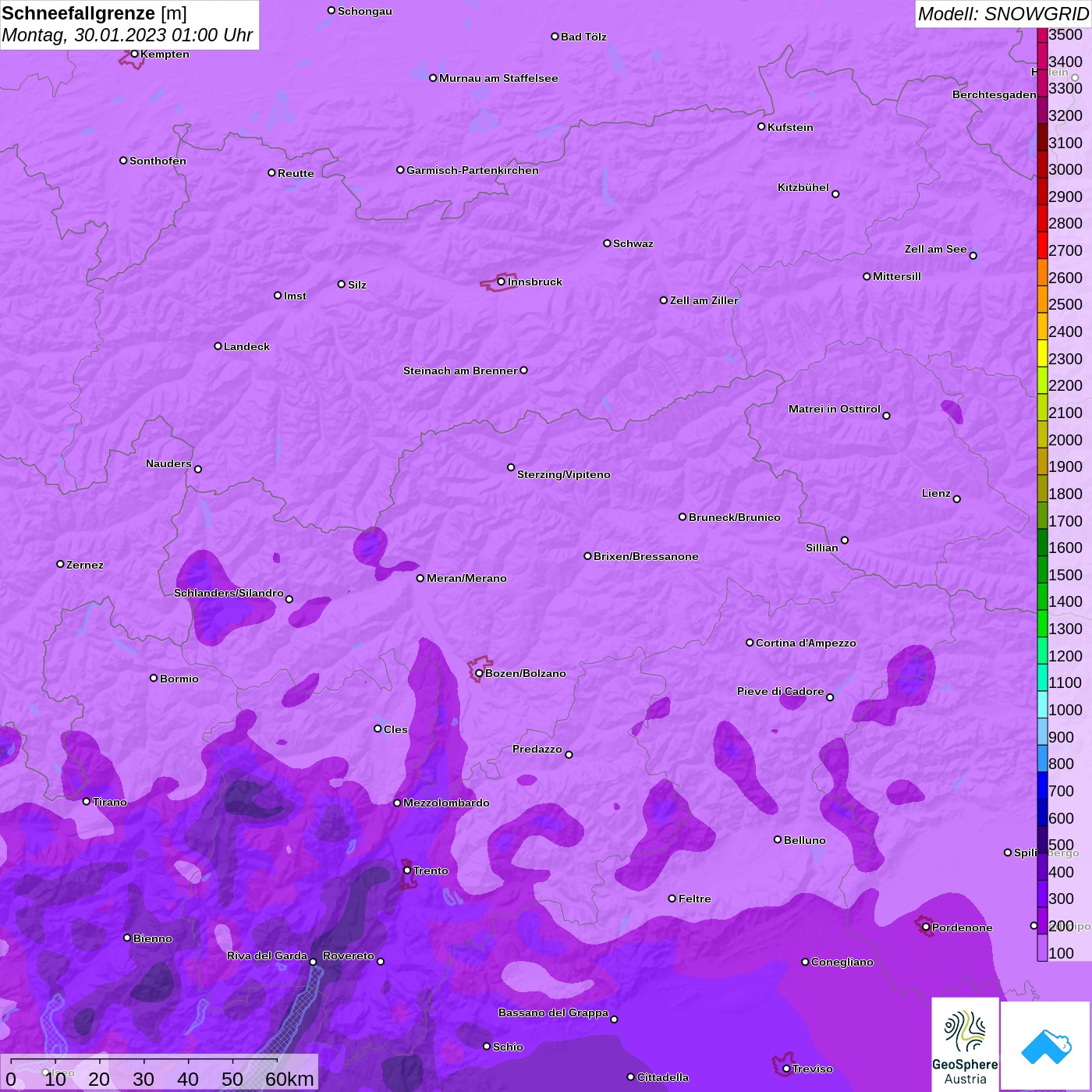Click the Bad Tölz city marker dot
The image size is (1092, 1092).
(x=555, y=37)
